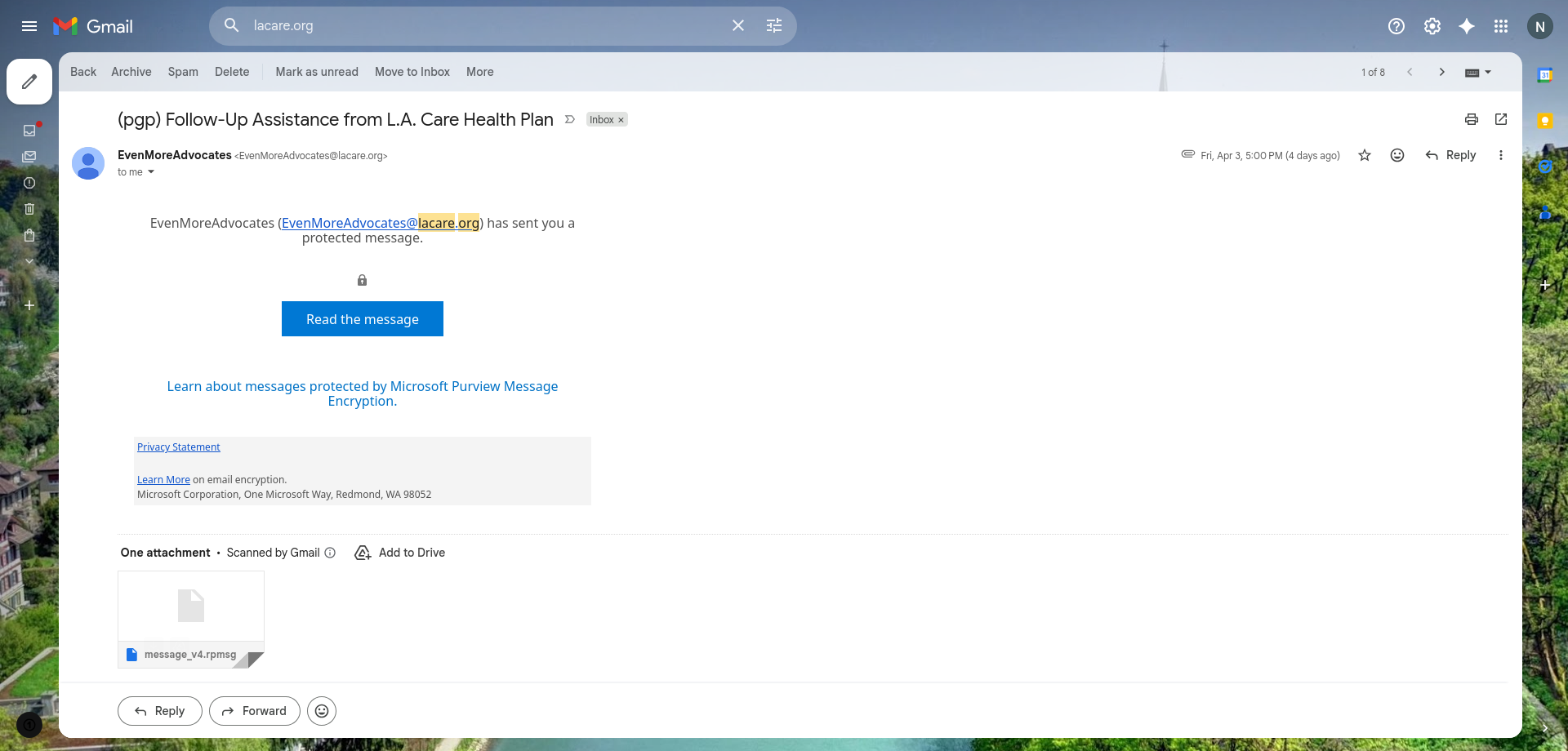
Task: Open the Compose pencil icon
Action: pyautogui.click(x=29, y=82)
